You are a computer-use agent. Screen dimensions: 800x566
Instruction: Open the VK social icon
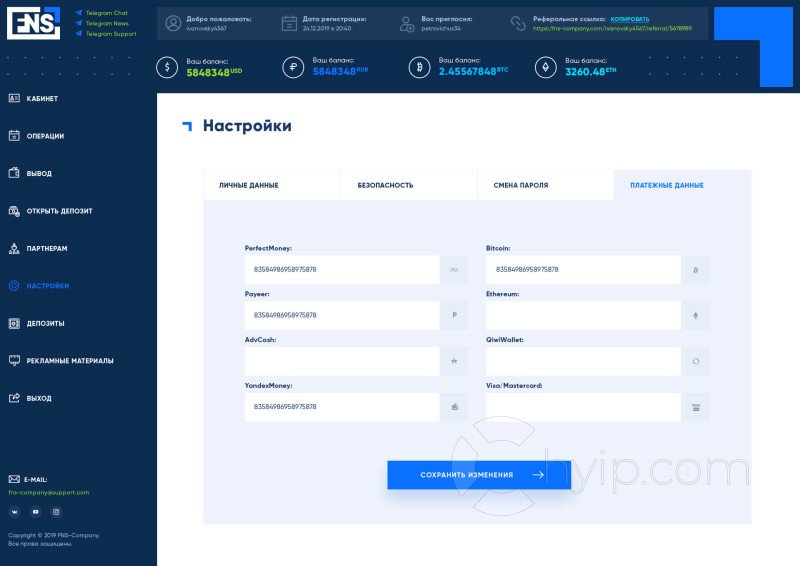coord(15,512)
